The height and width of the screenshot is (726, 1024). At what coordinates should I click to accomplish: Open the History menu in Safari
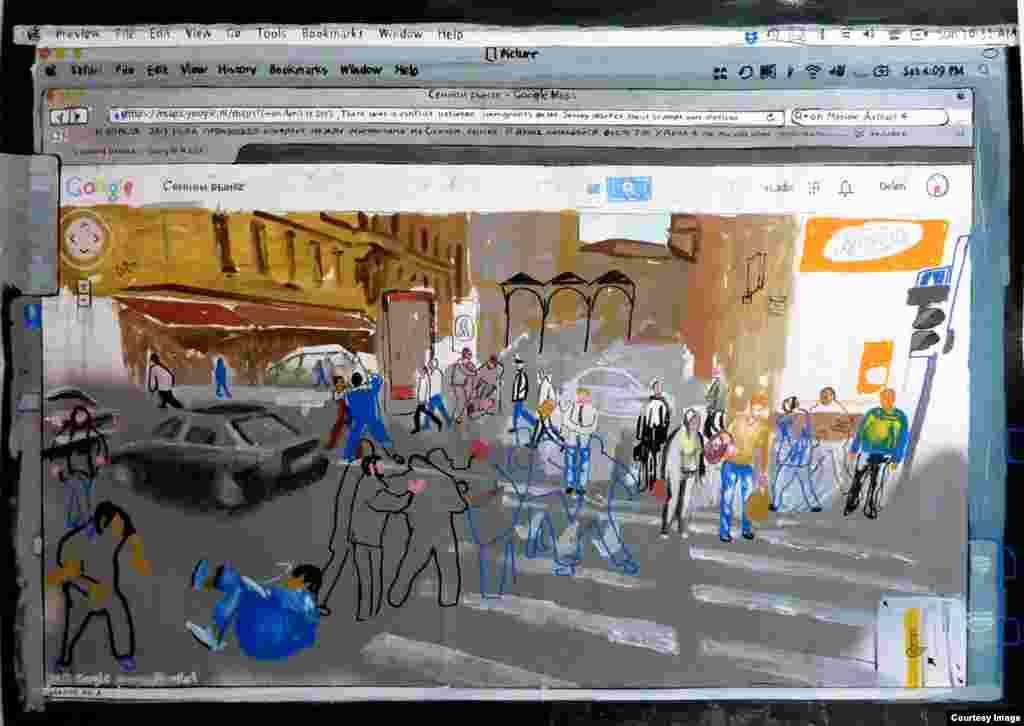click(237, 70)
